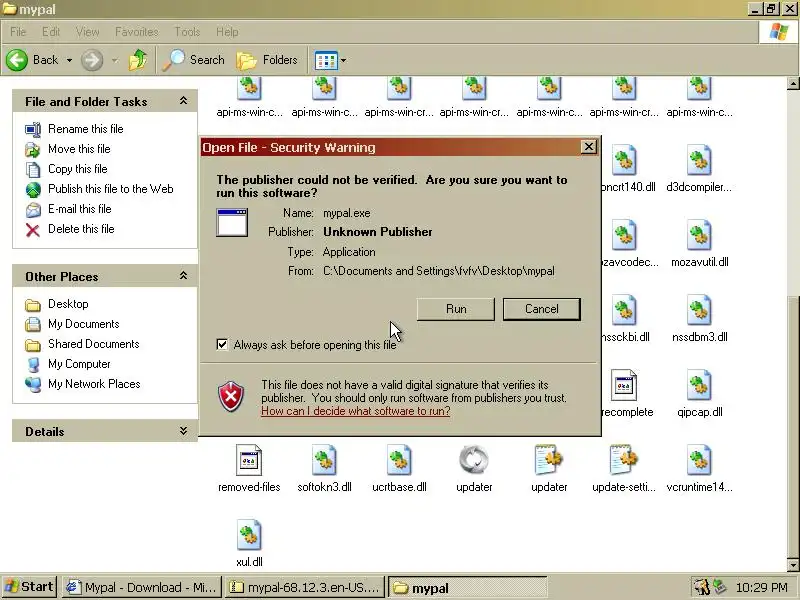Click the Run button
Screen dimensions: 800x600
coord(456,309)
